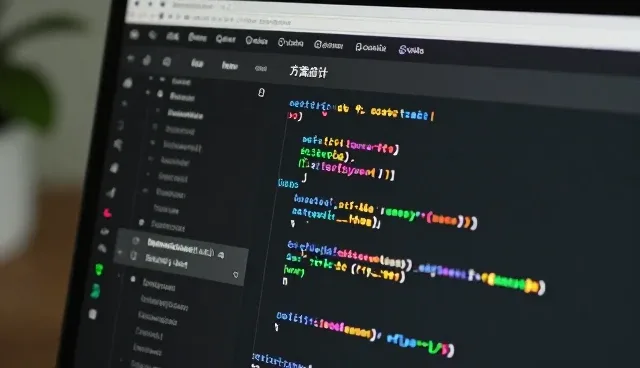640x368 pixels.
Task: Click the small white lock-shaped icon above the code
Action: (262, 93)
